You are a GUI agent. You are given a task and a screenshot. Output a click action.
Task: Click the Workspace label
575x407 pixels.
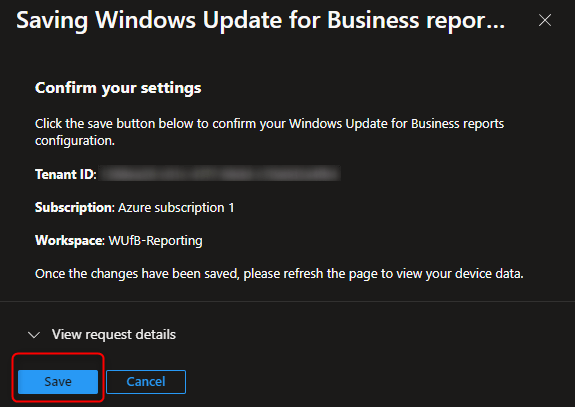[x=70, y=241]
